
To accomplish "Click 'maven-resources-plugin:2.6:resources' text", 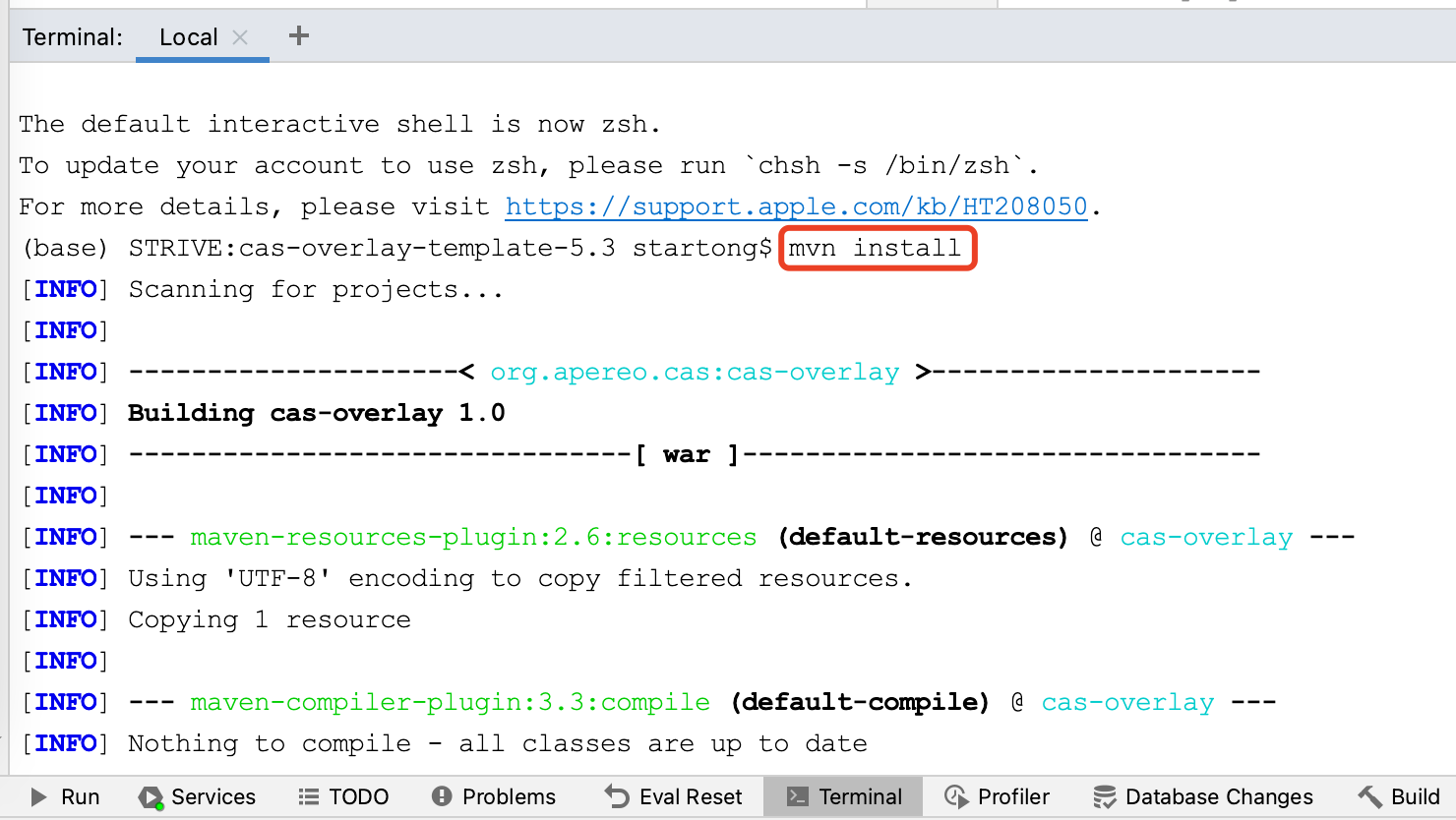I will click(x=473, y=537).
